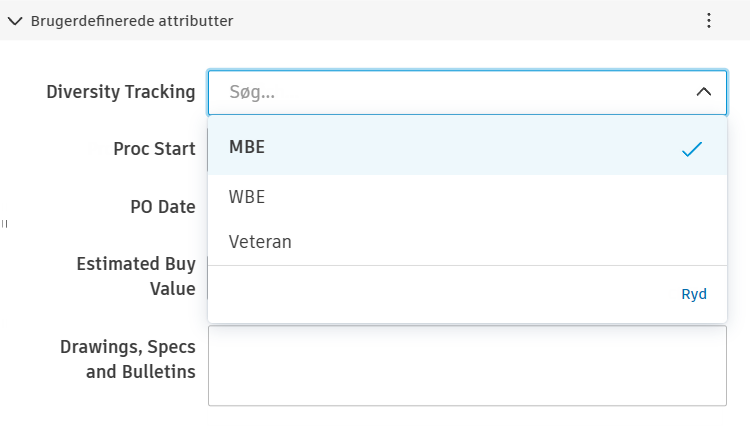Screen dimensions: 750x436
Task: Click the Drawings, Specs and Bulletins label
Action: tap(127, 359)
